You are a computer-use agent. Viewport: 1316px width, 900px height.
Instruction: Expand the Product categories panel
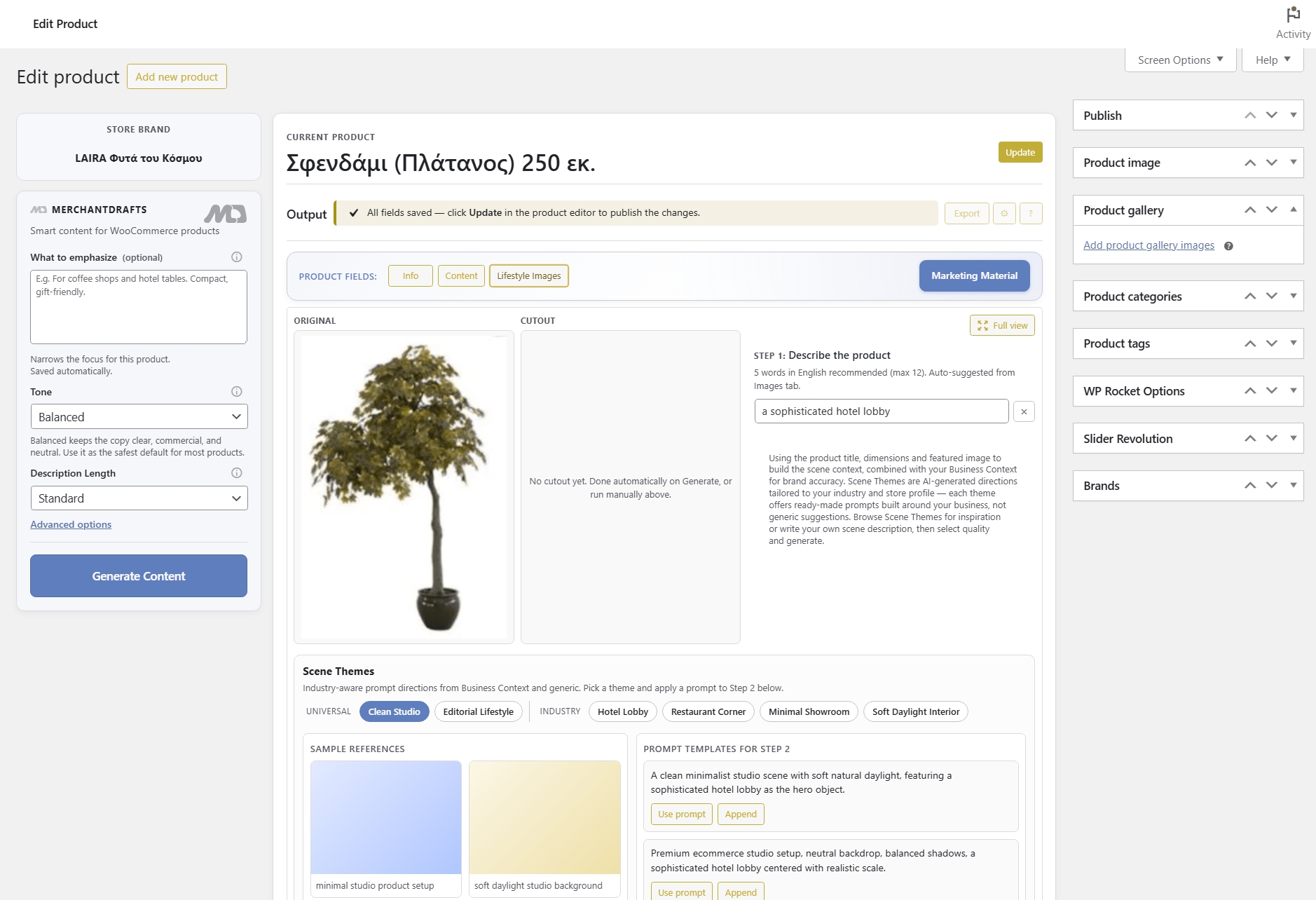pos(1294,296)
